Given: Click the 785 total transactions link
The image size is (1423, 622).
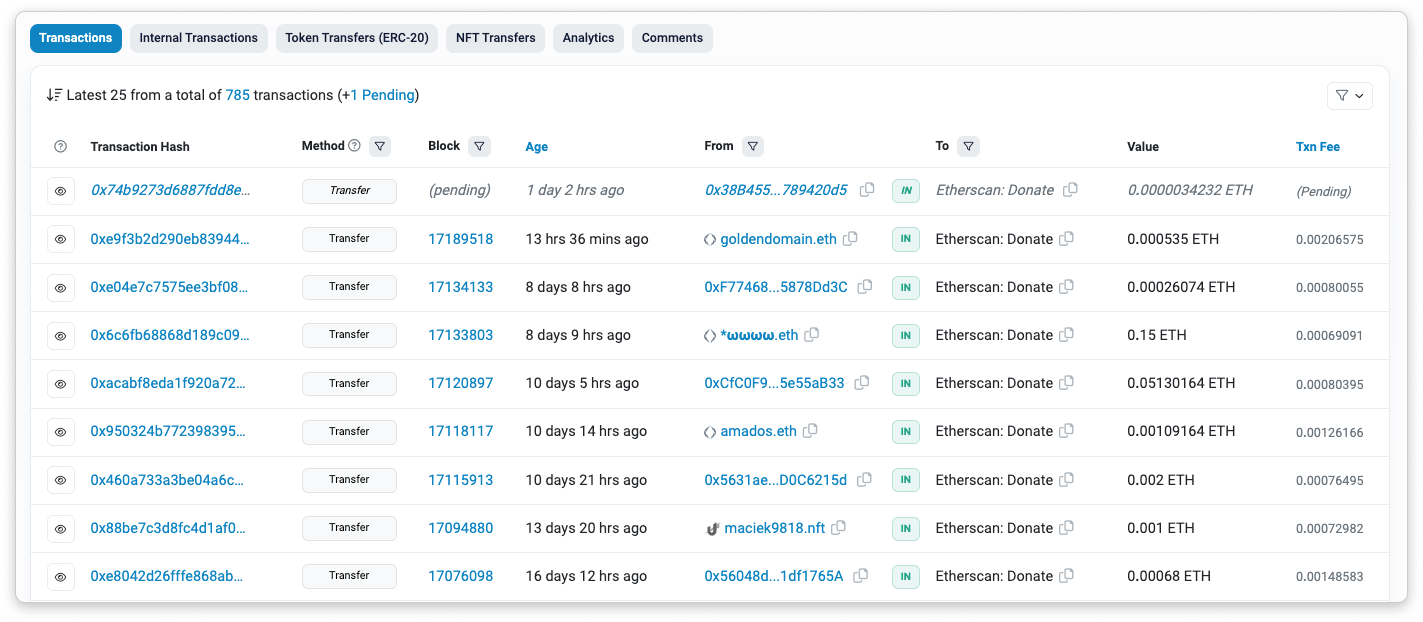Looking at the screenshot, I should [x=238, y=94].
